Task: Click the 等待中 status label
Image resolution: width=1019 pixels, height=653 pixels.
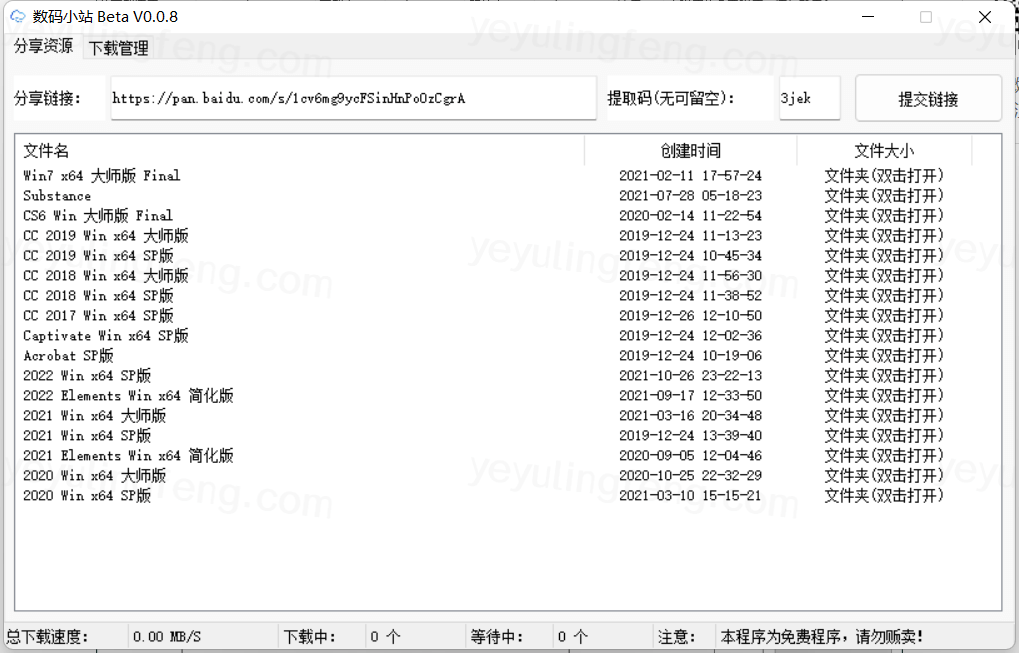Action: click(497, 637)
